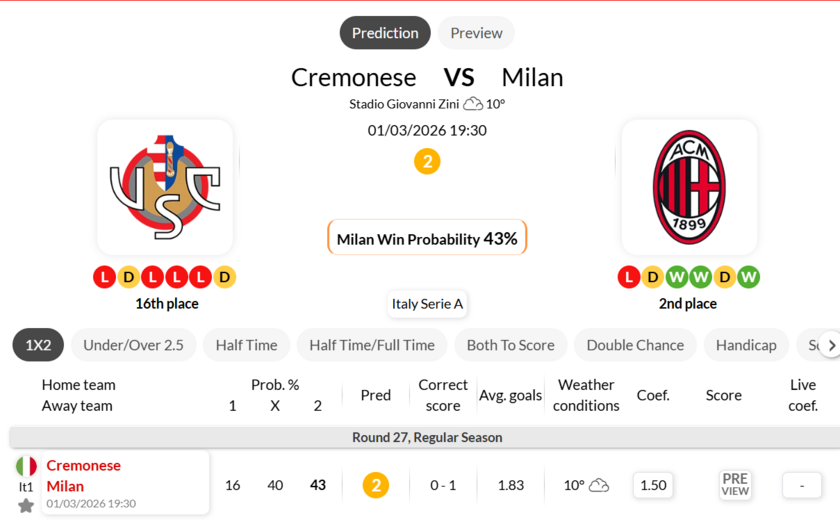Click the PREVIEW button in score column
Screen dimensions: 840x522
pyautogui.click(x=735, y=485)
